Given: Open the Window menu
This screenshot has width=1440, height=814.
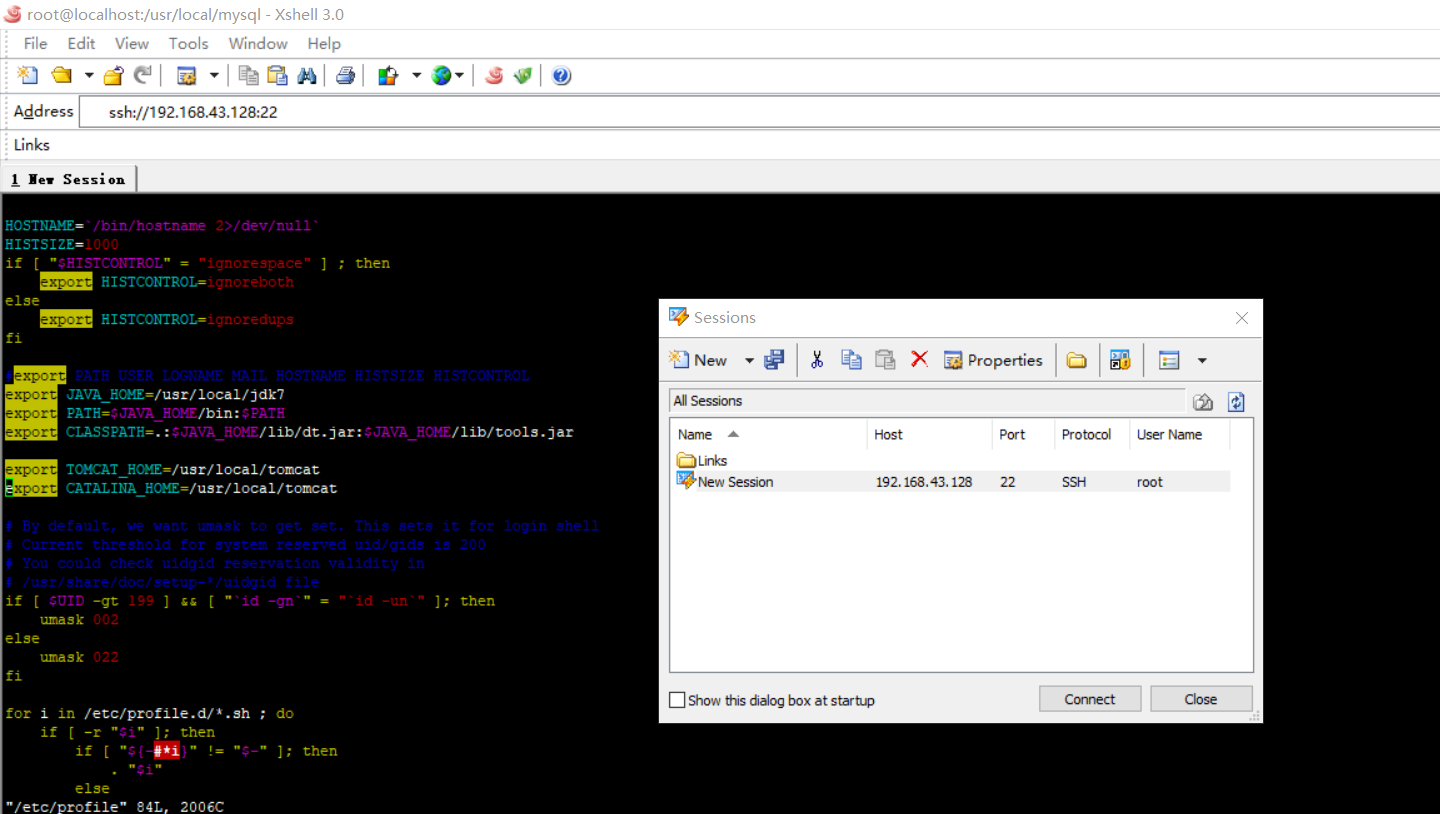Looking at the screenshot, I should click(258, 43).
